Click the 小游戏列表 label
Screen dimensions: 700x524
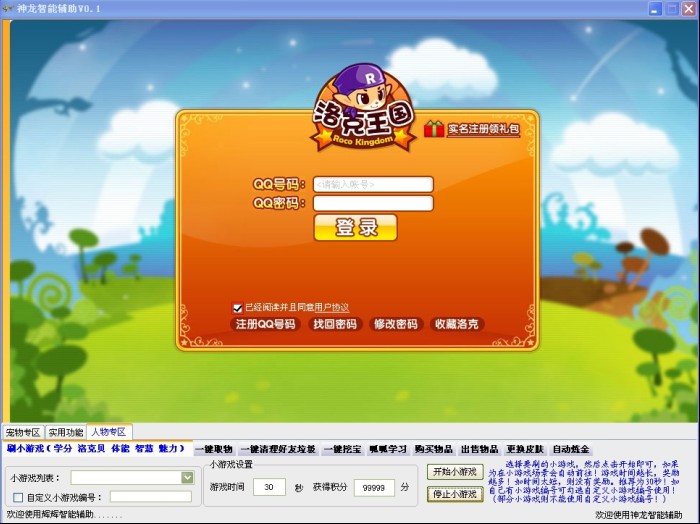coord(35,478)
